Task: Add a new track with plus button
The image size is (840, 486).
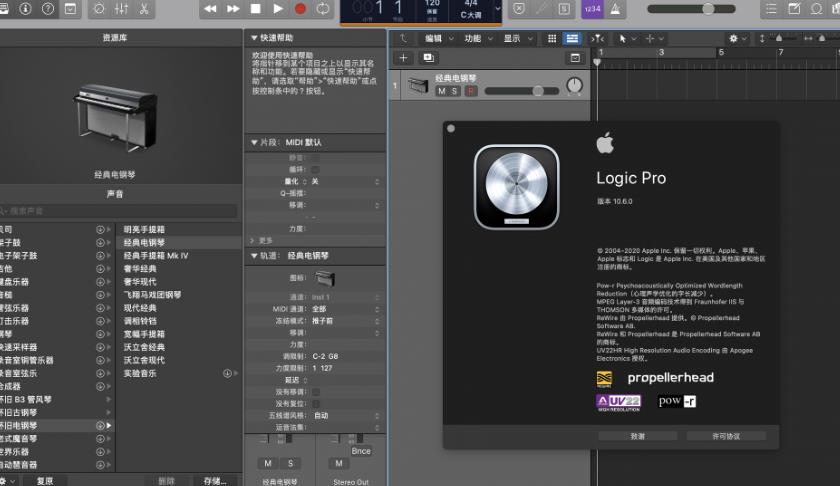Action: pos(403,58)
